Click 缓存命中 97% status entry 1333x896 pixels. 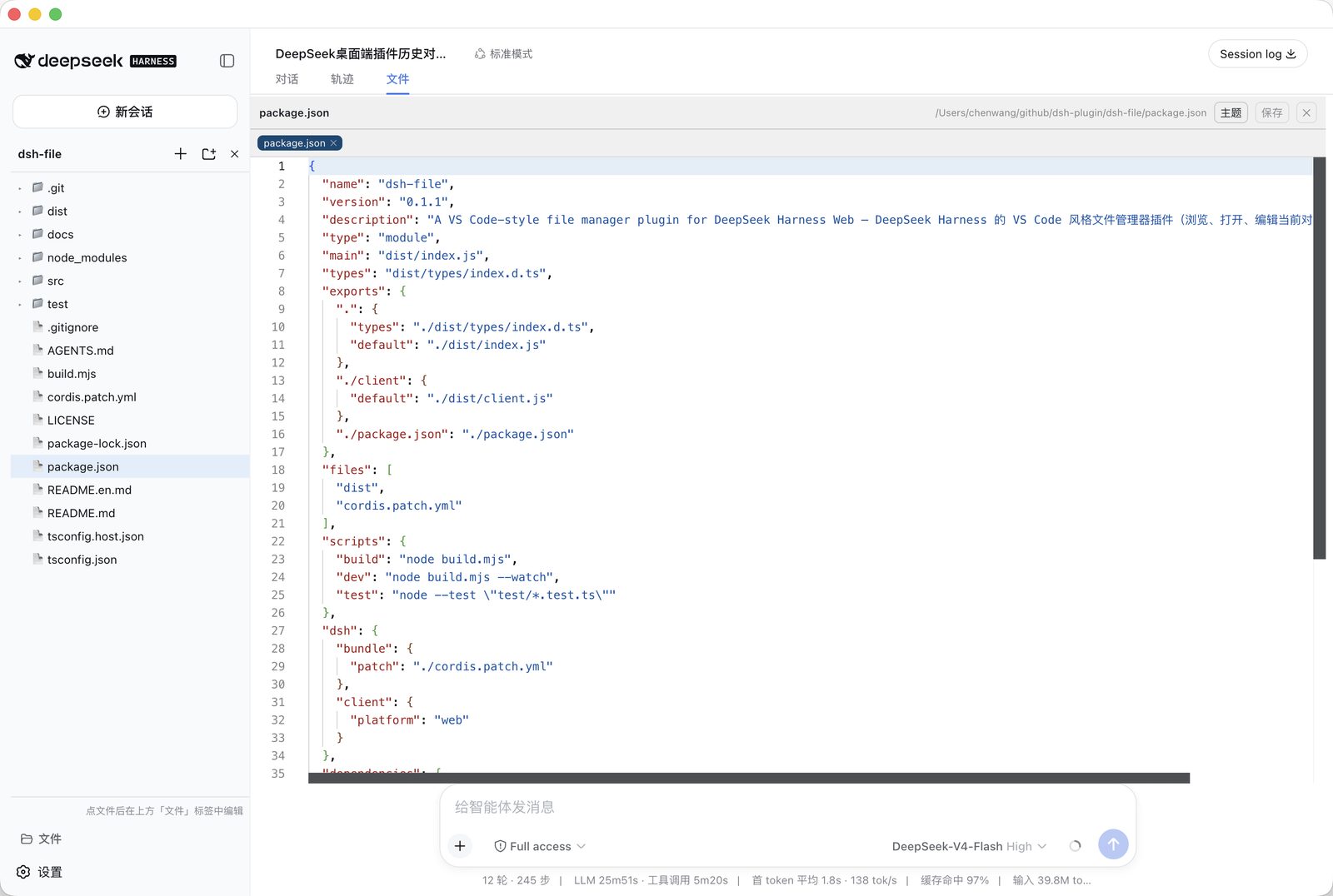coord(955,880)
